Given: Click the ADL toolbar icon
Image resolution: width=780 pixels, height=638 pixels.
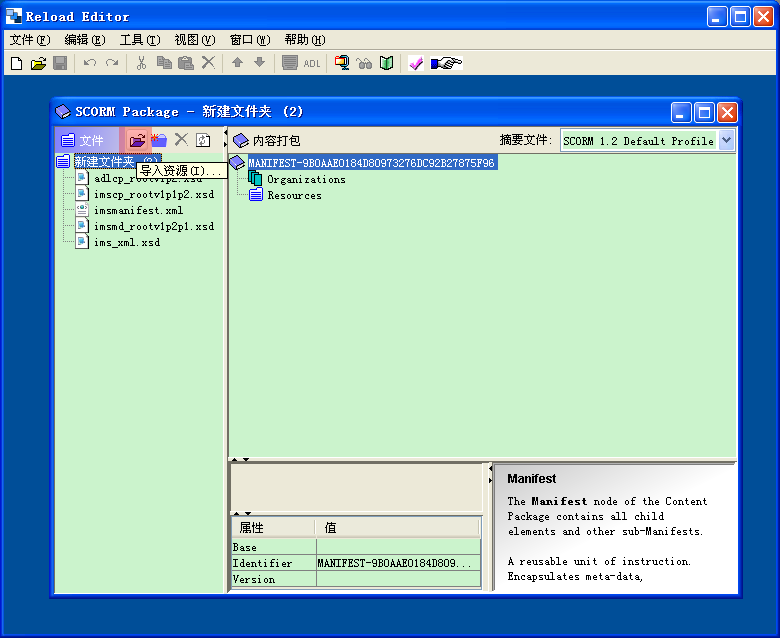Looking at the screenshot, I should (x=312, y=64).
